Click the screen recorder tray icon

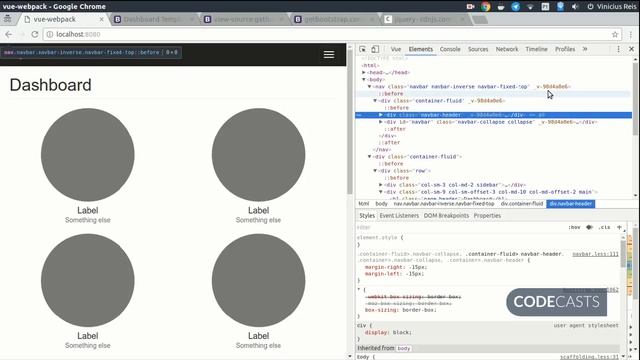[x=470, y=7]
